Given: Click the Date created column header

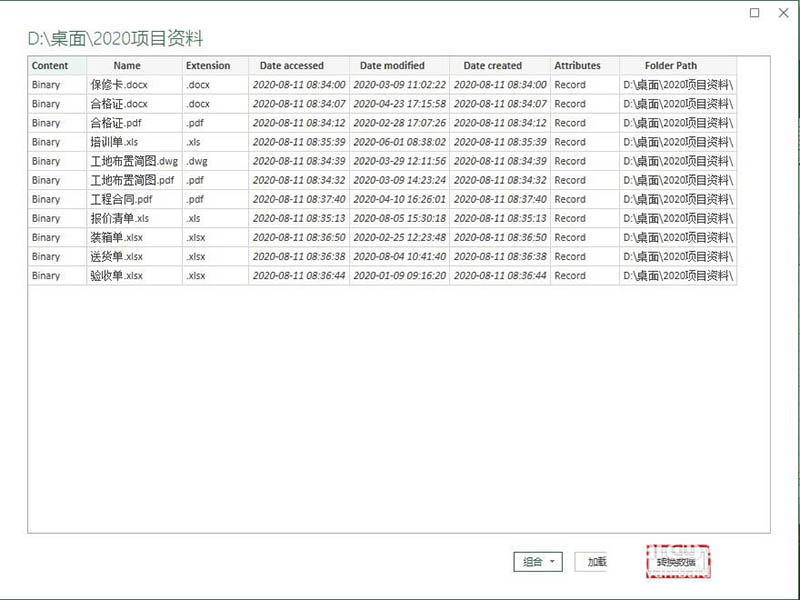Looking at the screenshot, I should tap(492, 66).
